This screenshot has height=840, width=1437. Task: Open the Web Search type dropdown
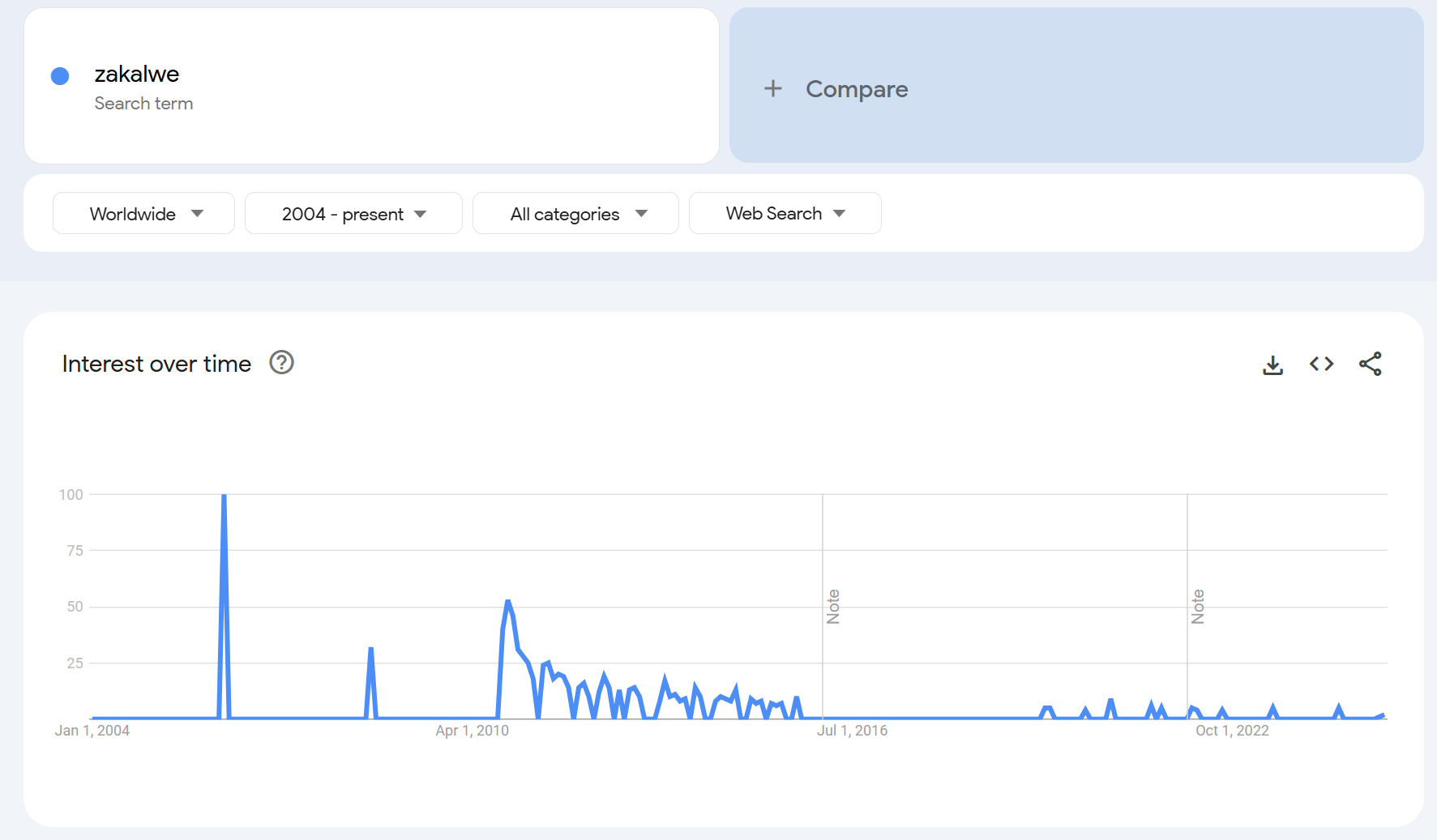(785, 213)
